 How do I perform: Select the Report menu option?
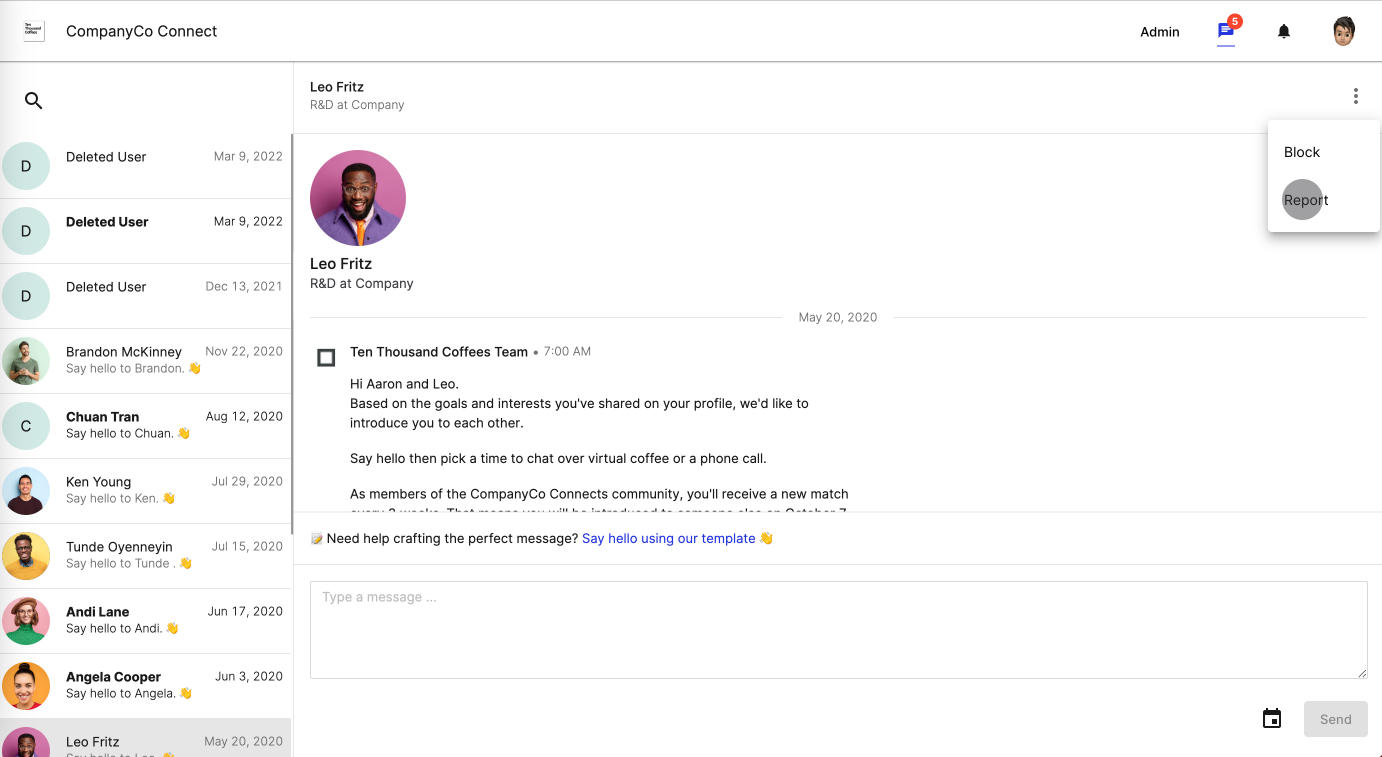1323,200
